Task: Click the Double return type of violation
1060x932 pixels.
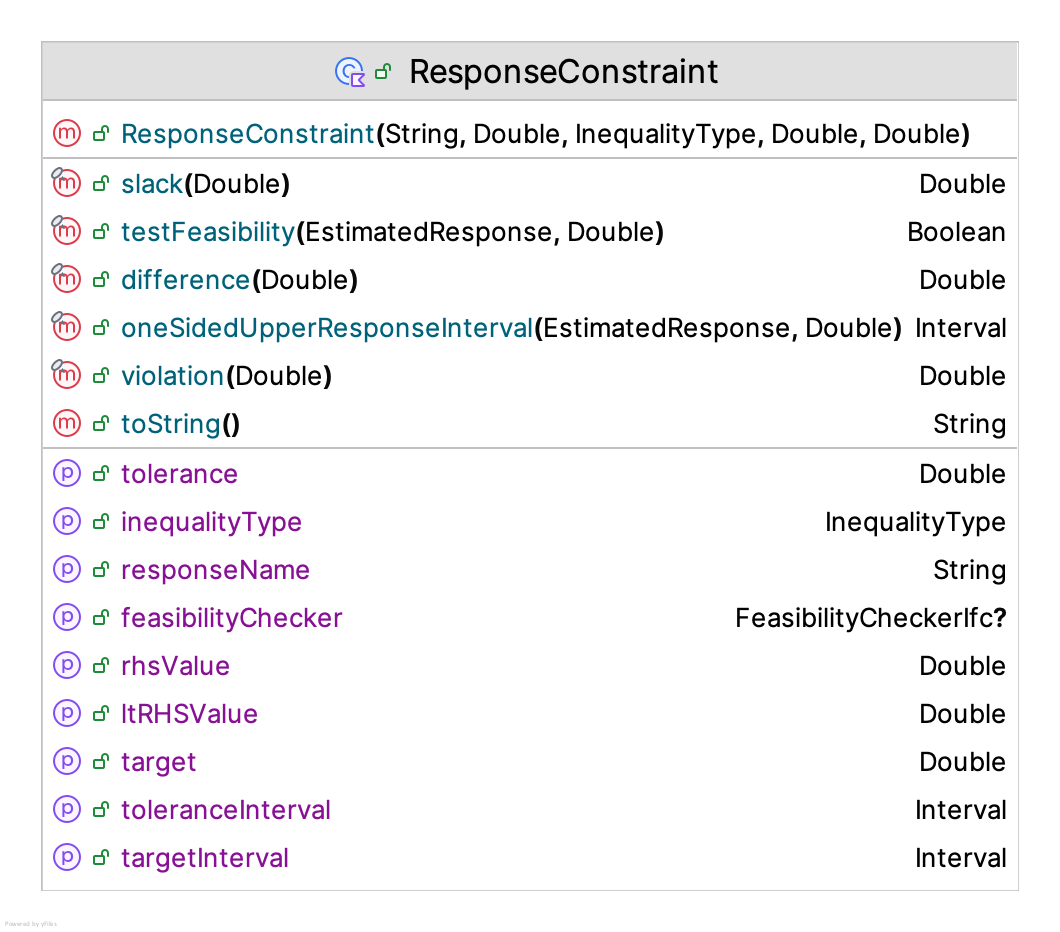Action: pos(963,376)
